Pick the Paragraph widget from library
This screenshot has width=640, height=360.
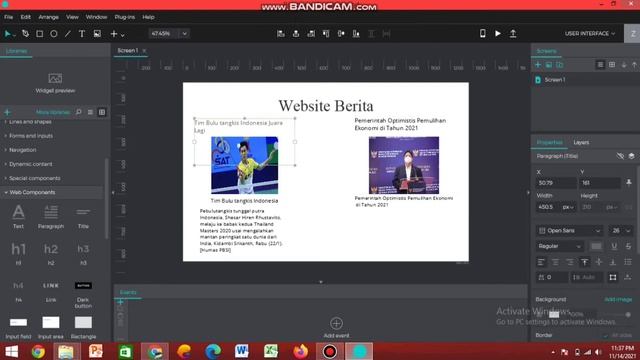(x=51, y=216)
